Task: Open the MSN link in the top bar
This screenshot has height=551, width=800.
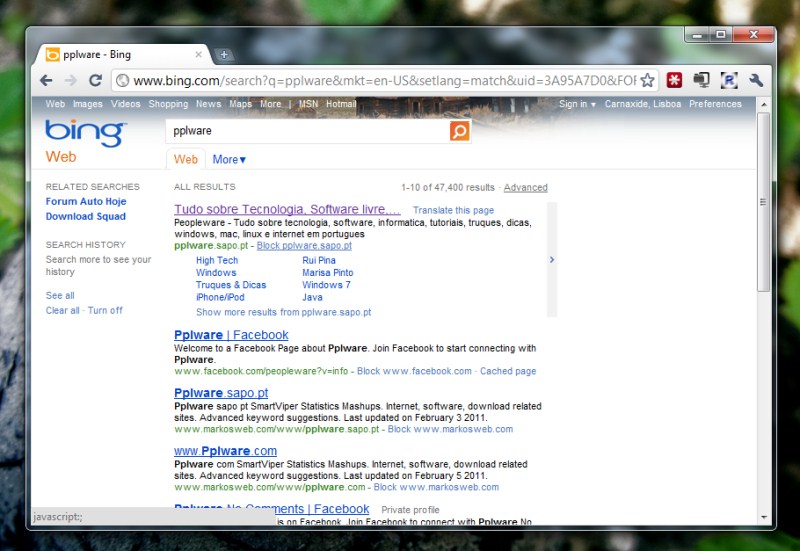Action: tap(308, 104)
